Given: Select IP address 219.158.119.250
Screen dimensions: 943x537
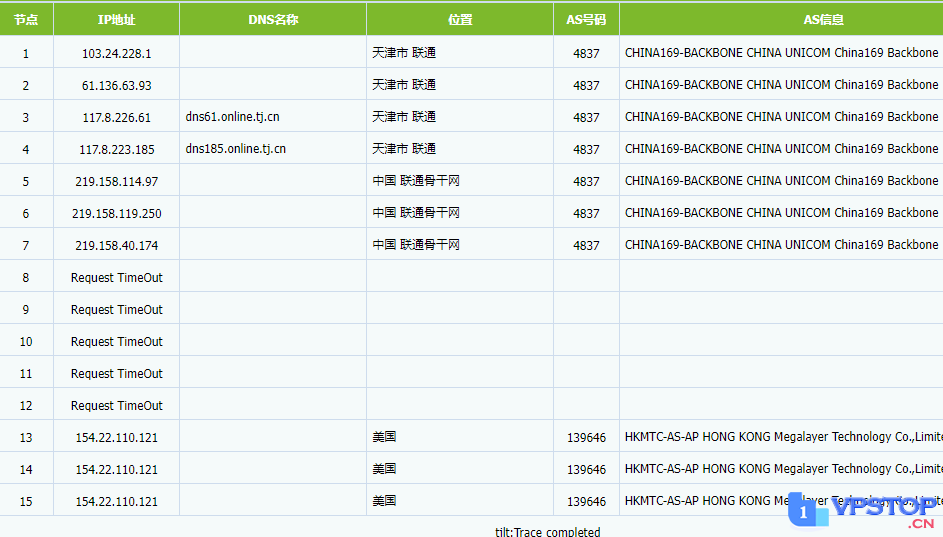Looking at the screenshot, I should click(x=117, y=213).
